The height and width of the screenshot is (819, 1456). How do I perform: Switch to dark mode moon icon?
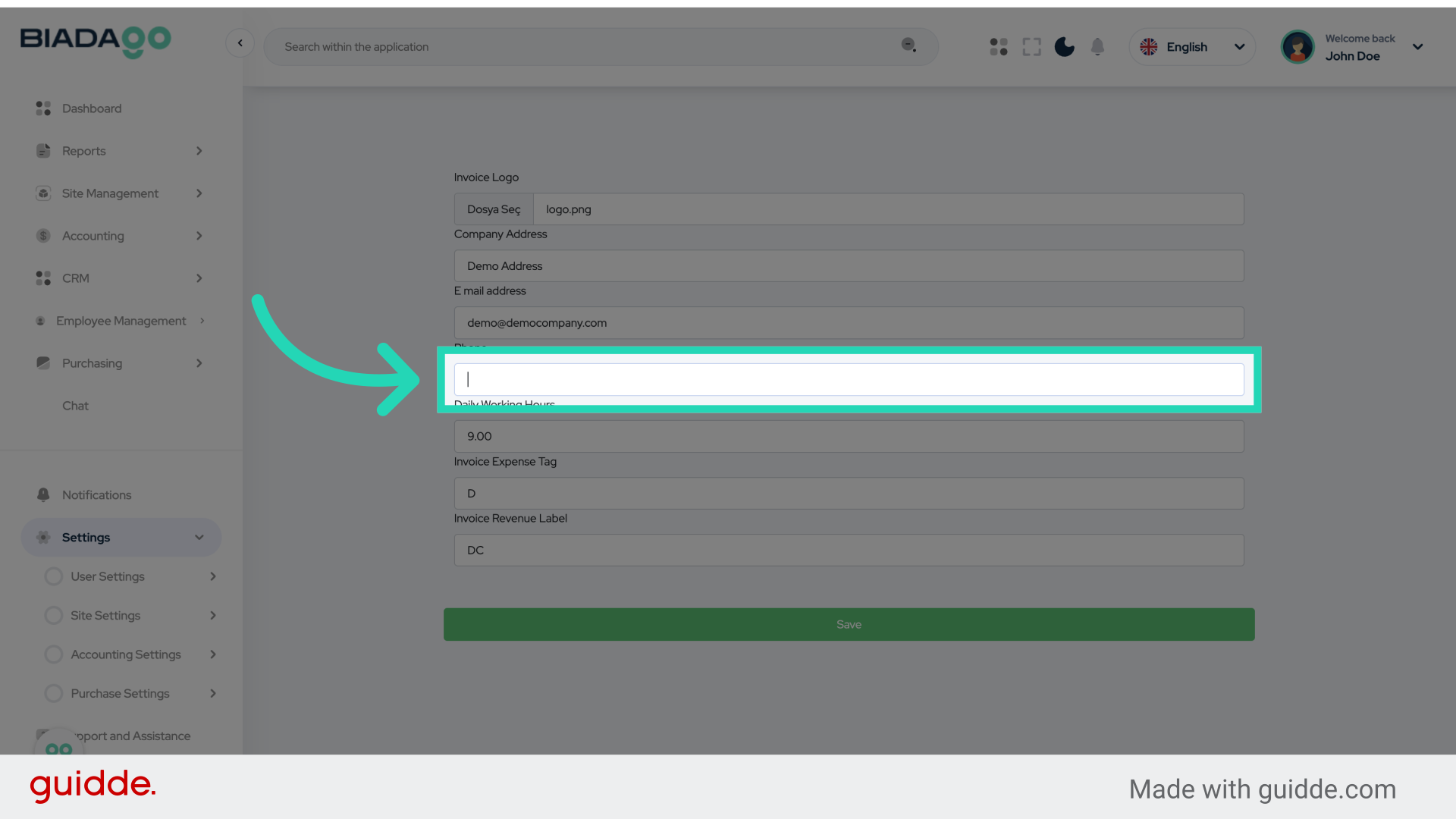coord(1065,47)
